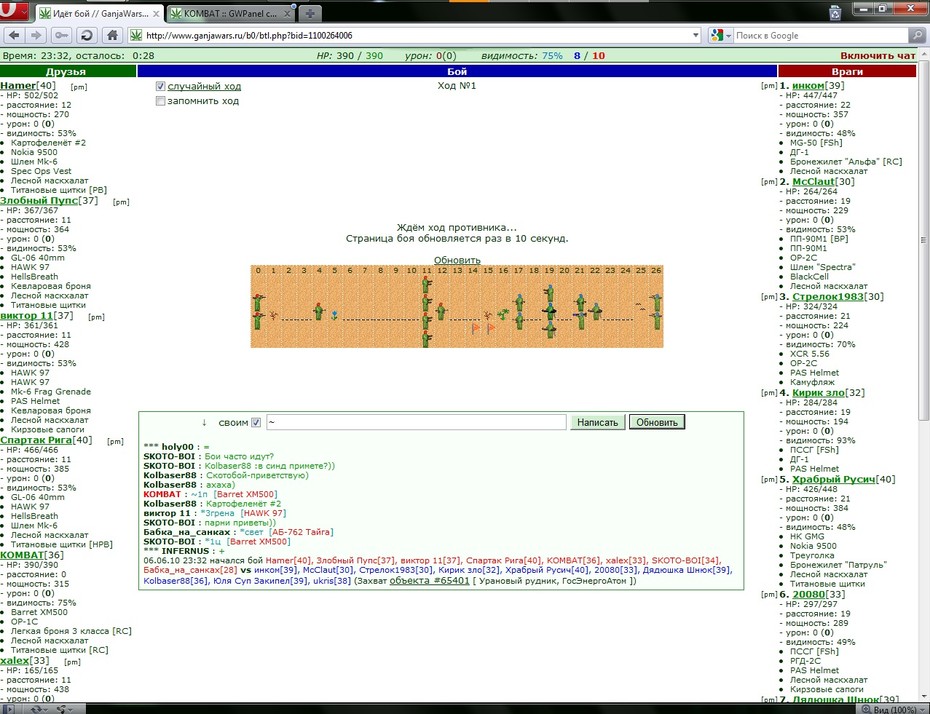Click 'MG-50 [FSh]' item under инком

point(816,142)
